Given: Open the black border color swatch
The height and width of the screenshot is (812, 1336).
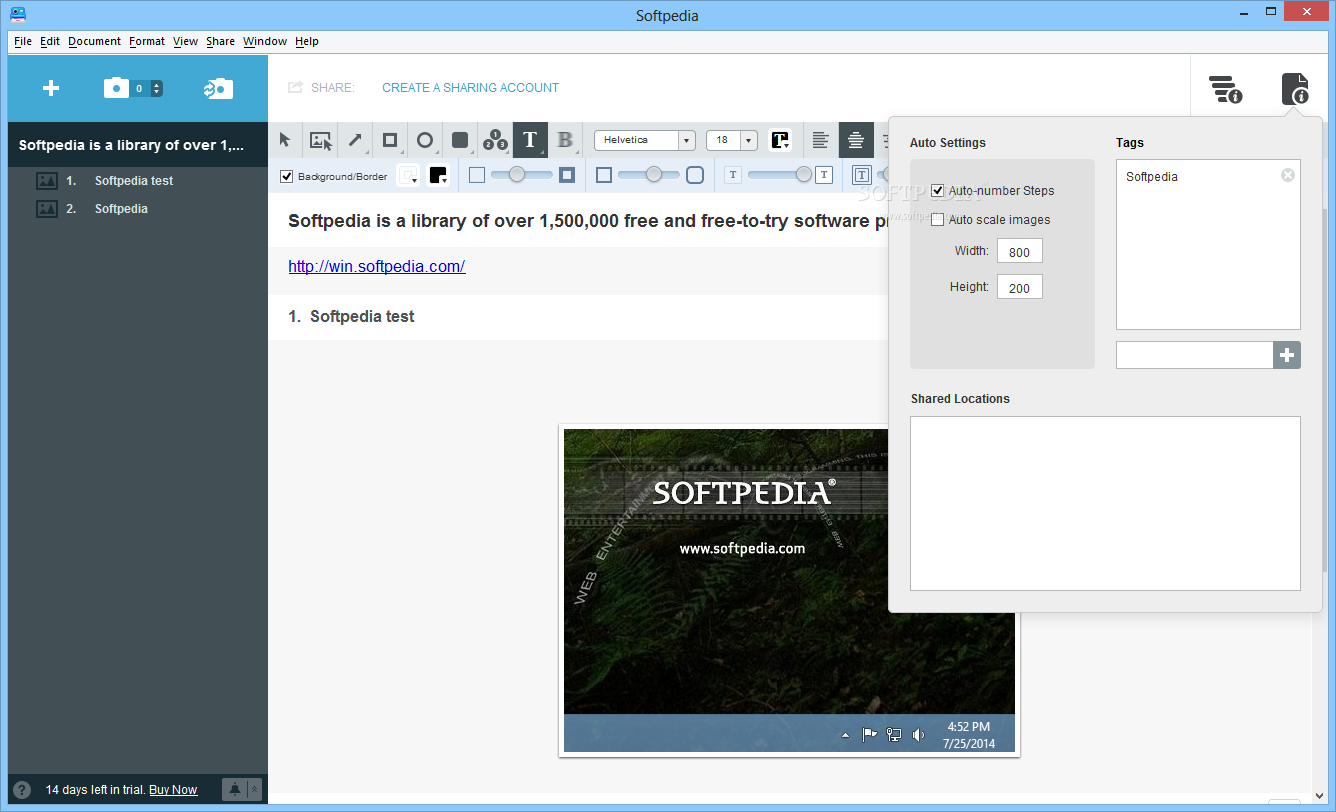Looking at the screenshot, I should click(x=438, y=175).
